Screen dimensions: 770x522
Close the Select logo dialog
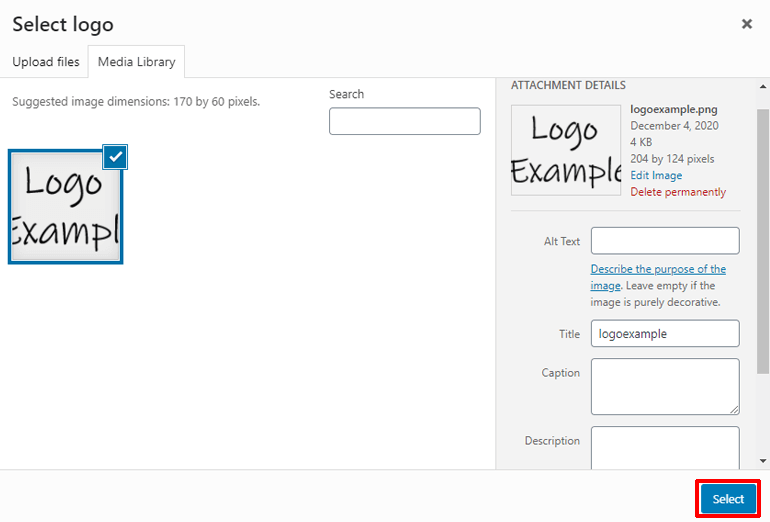[x=747, y=24]
